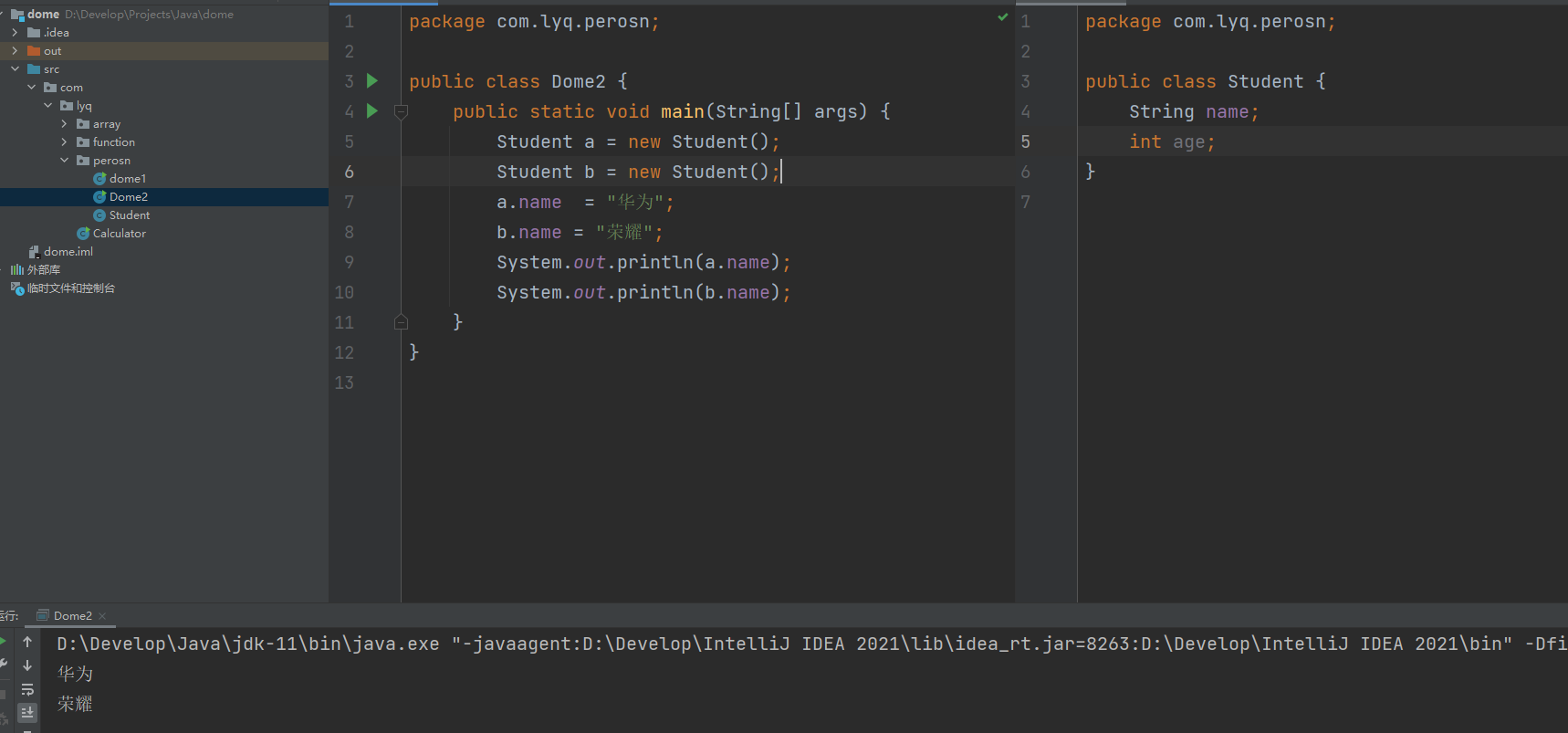Click the dome.iml file icon

(35, 252)
